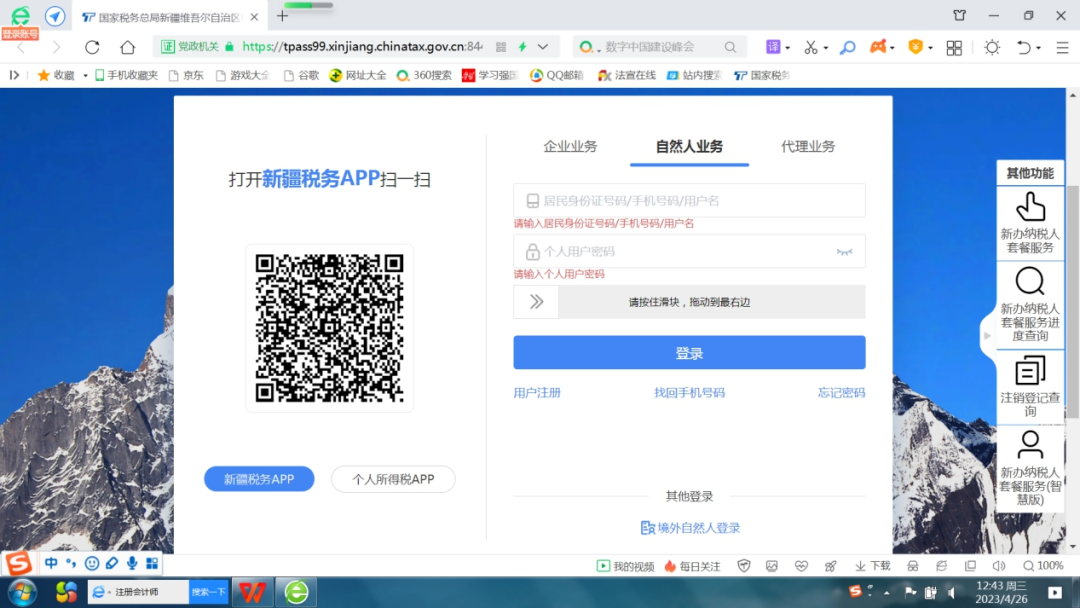
Task: Select the 个人所得税APP button
Action: pos(393,479)
